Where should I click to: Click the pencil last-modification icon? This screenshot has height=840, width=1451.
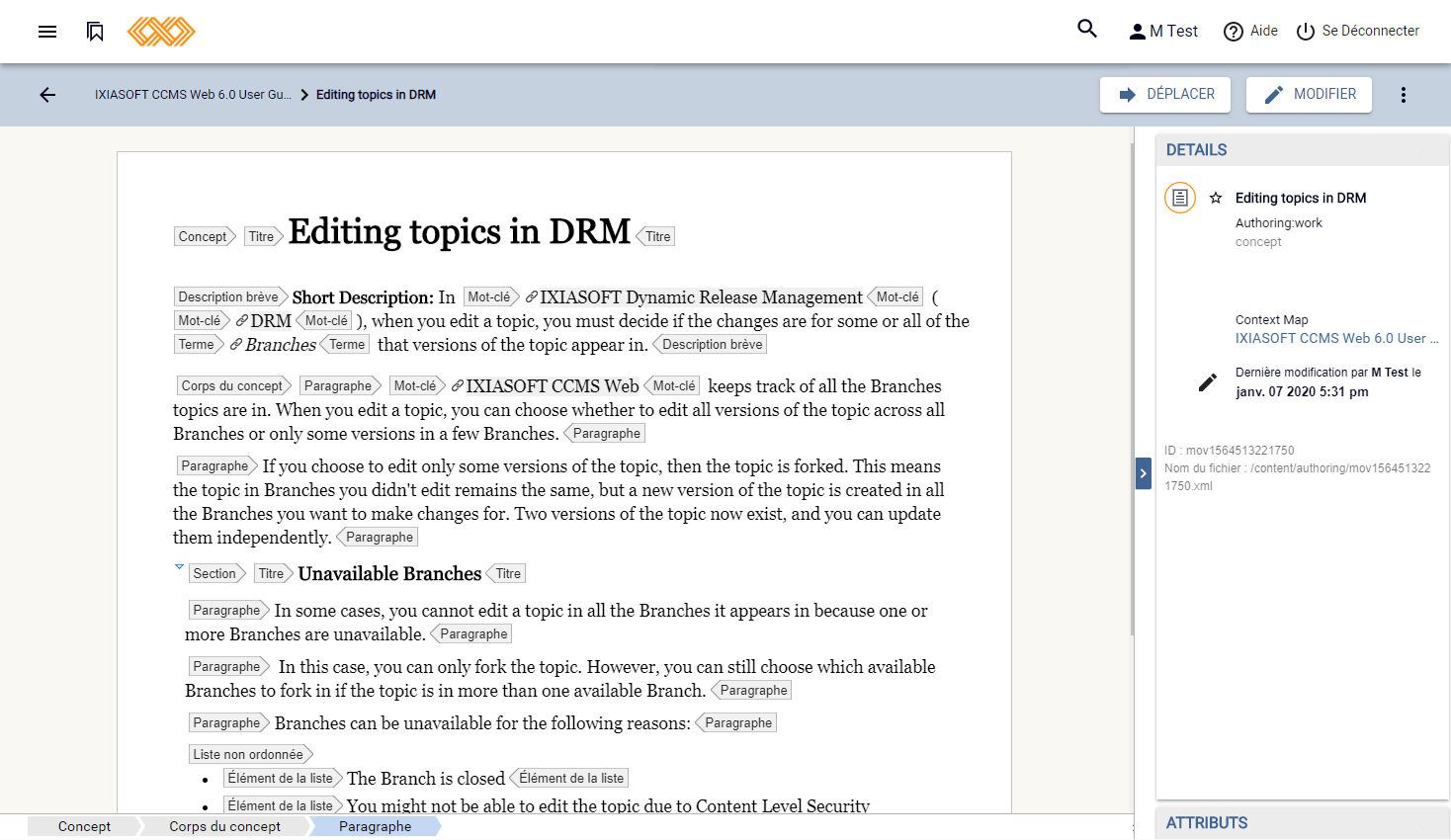[1208, 382]
